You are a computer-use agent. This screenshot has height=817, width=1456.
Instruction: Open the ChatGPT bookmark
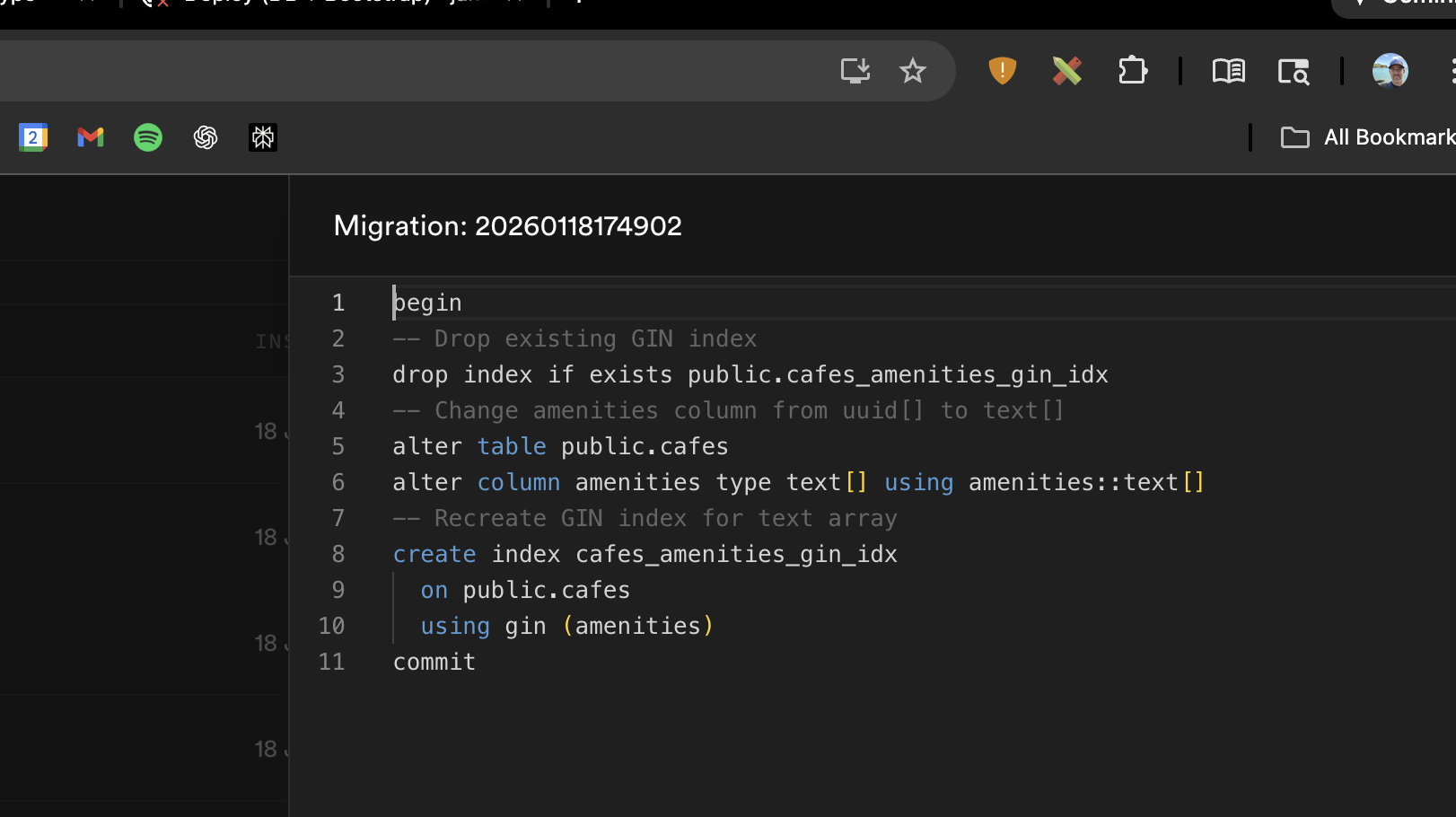(x=206, y=137)
